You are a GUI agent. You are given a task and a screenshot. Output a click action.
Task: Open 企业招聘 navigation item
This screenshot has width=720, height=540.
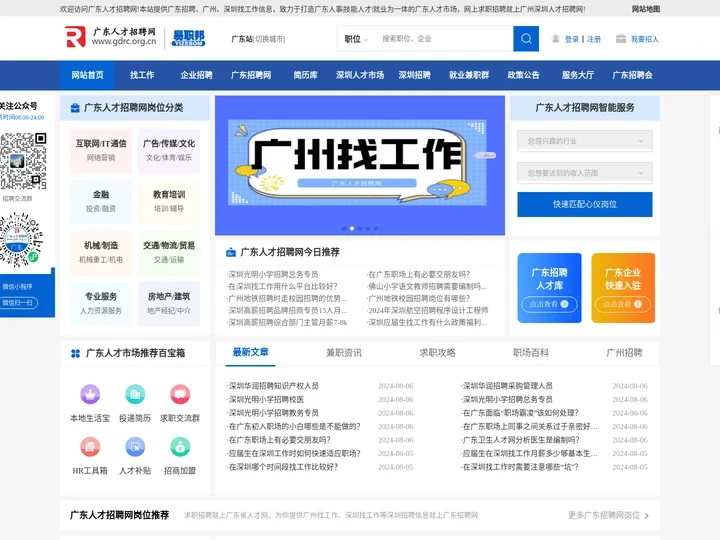click(196, 75)
